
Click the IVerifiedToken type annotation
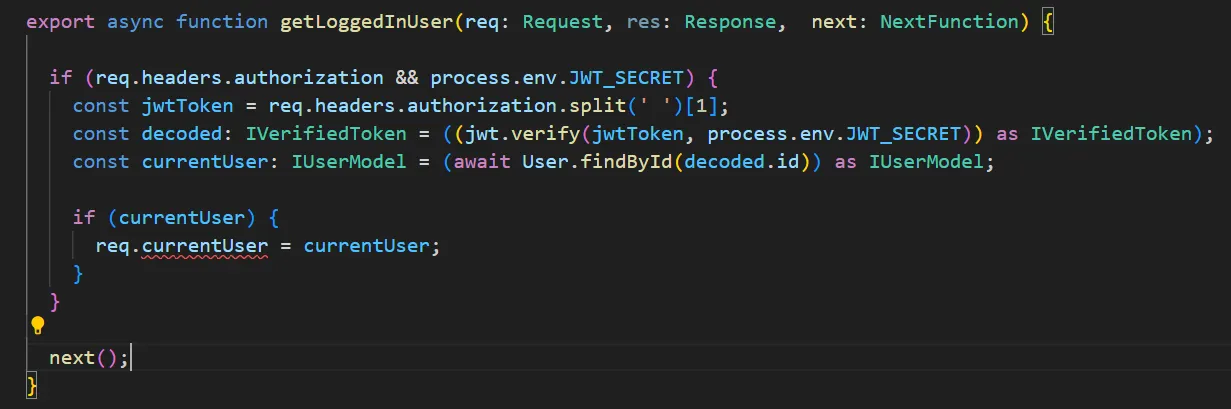tap(326, 133)
